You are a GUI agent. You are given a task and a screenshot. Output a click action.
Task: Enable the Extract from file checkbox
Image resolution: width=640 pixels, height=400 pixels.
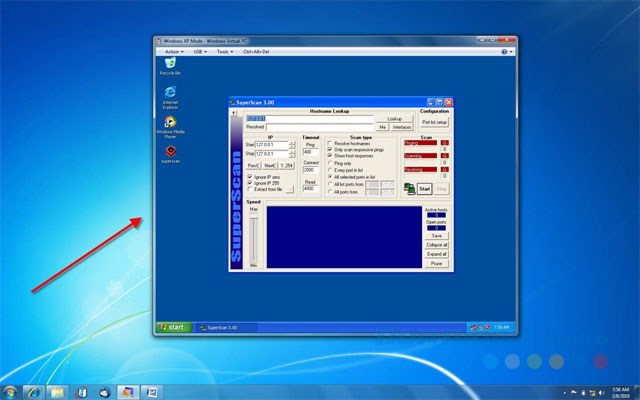(250, 189)
